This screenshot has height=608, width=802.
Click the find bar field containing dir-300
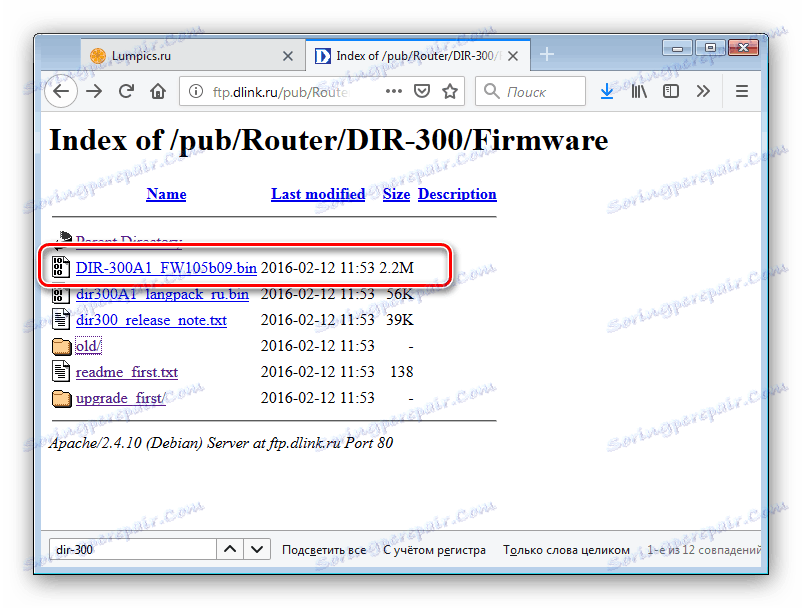(133, 550)
